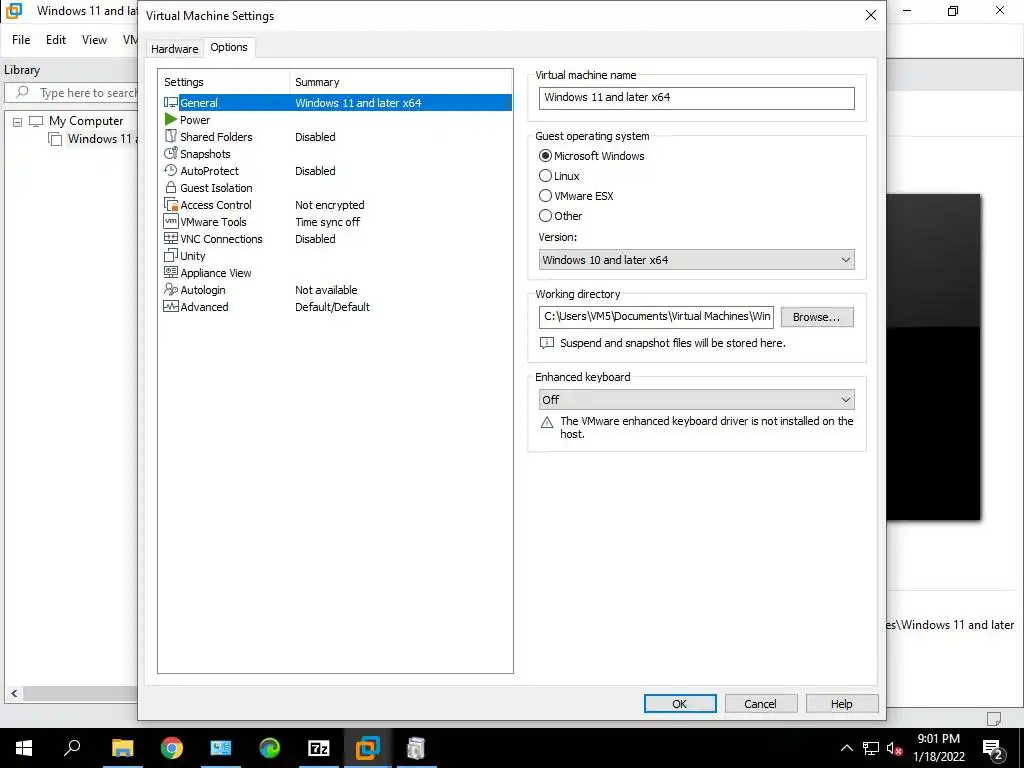Switch to the Hardware tab
The image size is (1024, 768).
(x=174, y=49)
